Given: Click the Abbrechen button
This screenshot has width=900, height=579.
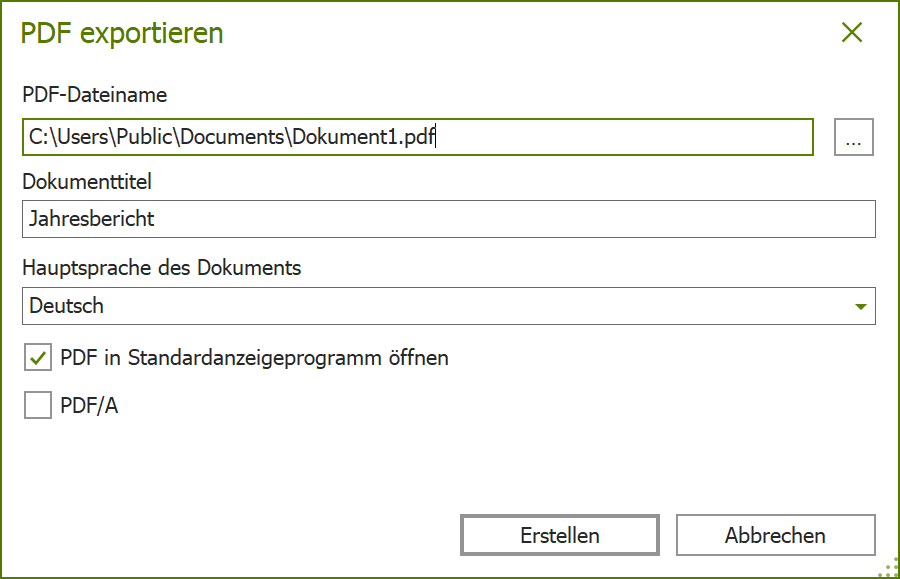Looking at the screenshot, I should click(x=775, y=535).
